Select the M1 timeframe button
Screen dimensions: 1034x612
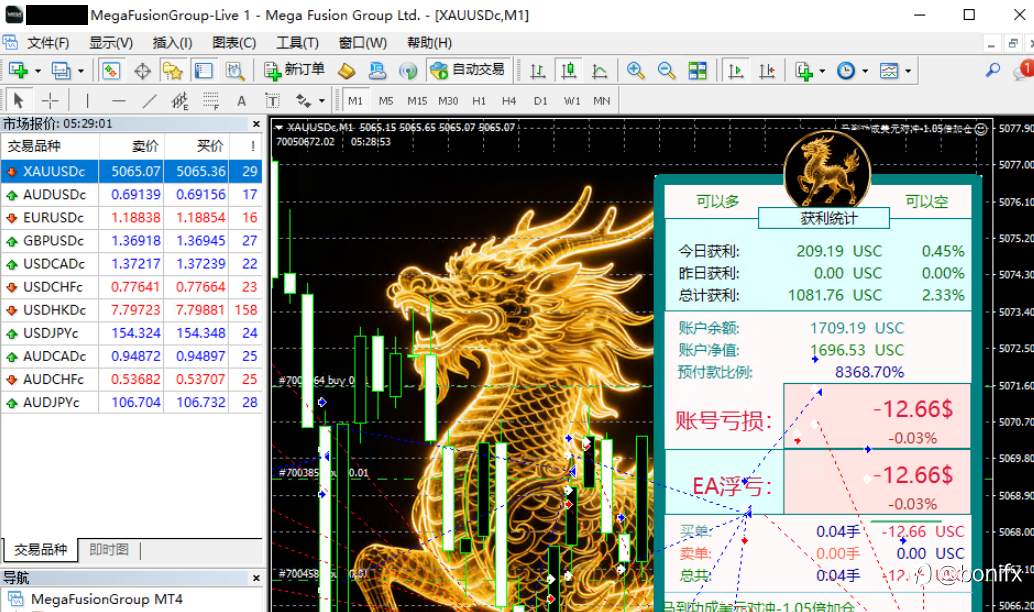click(355, 100)
